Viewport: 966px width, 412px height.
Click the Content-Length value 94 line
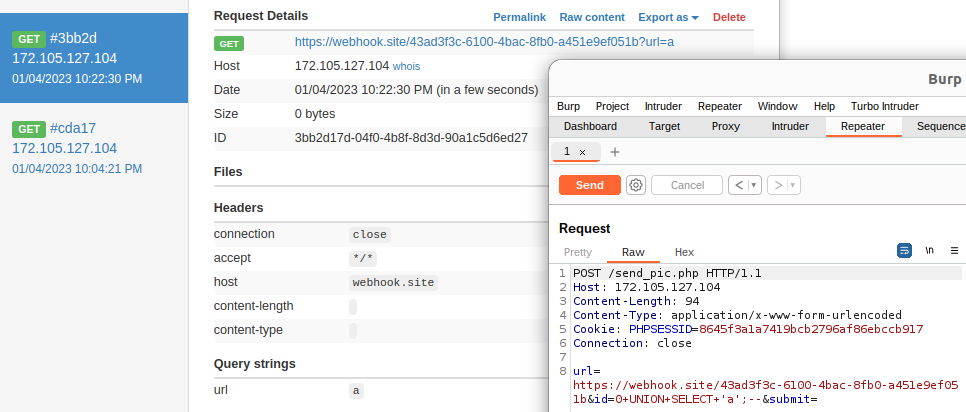(636, 301)
